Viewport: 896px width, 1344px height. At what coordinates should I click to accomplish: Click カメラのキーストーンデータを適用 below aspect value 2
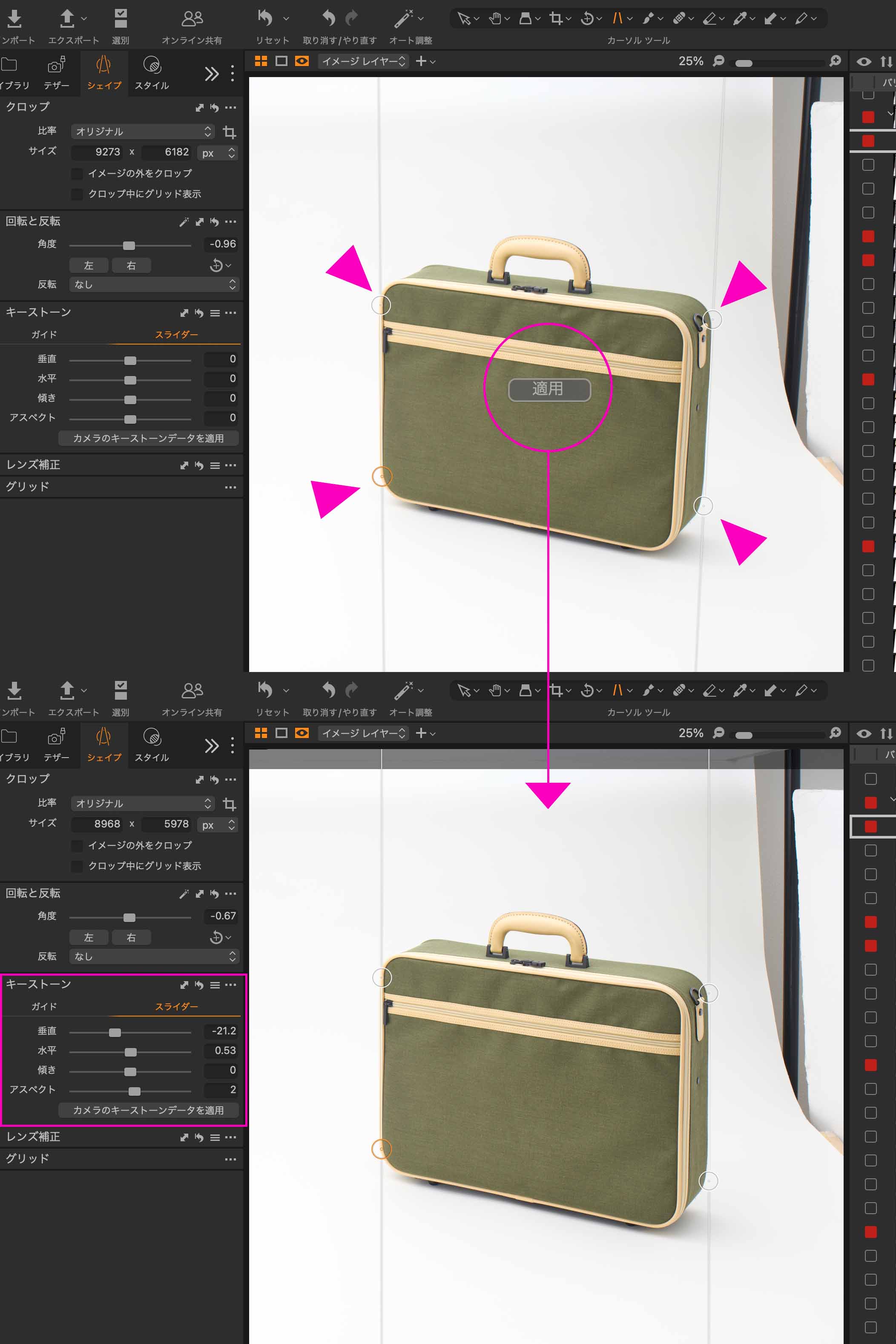click(149, 1110)
